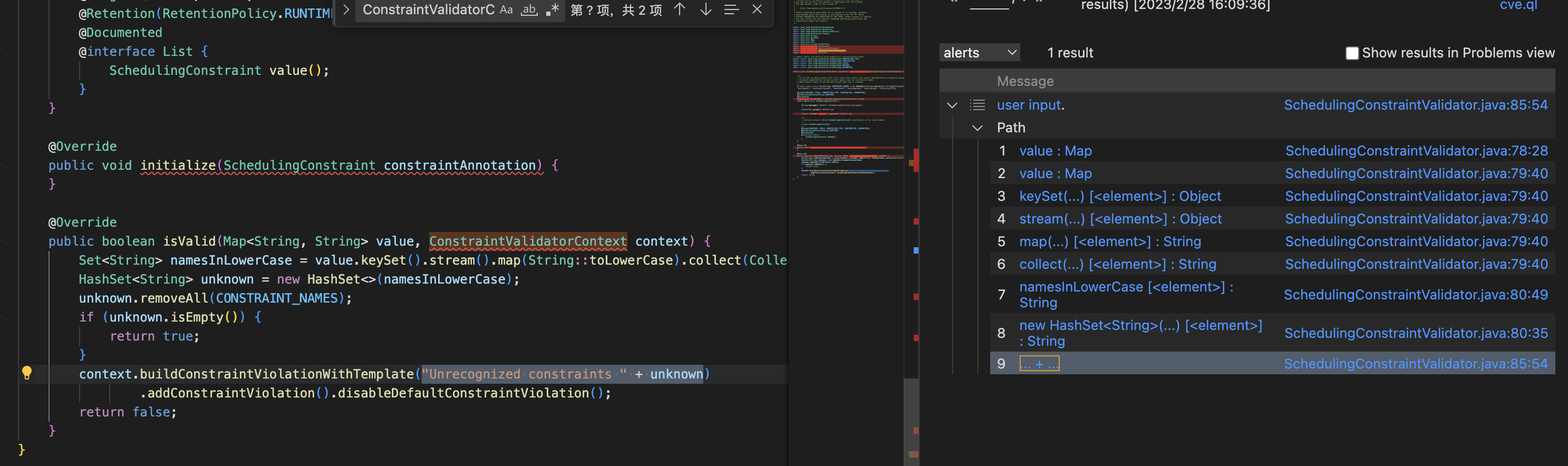This screenshot has width=1568, height=466.
Task: Select path step 2 value : Map
Action: (x=1056, y=173)
